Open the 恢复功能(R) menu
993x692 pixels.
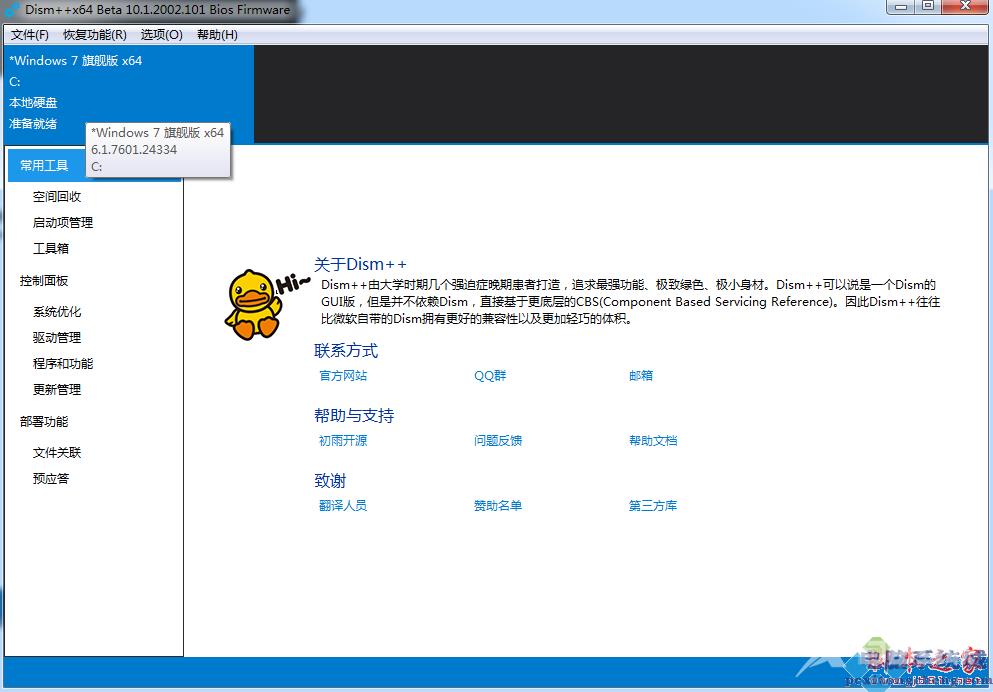click(95, 34)
